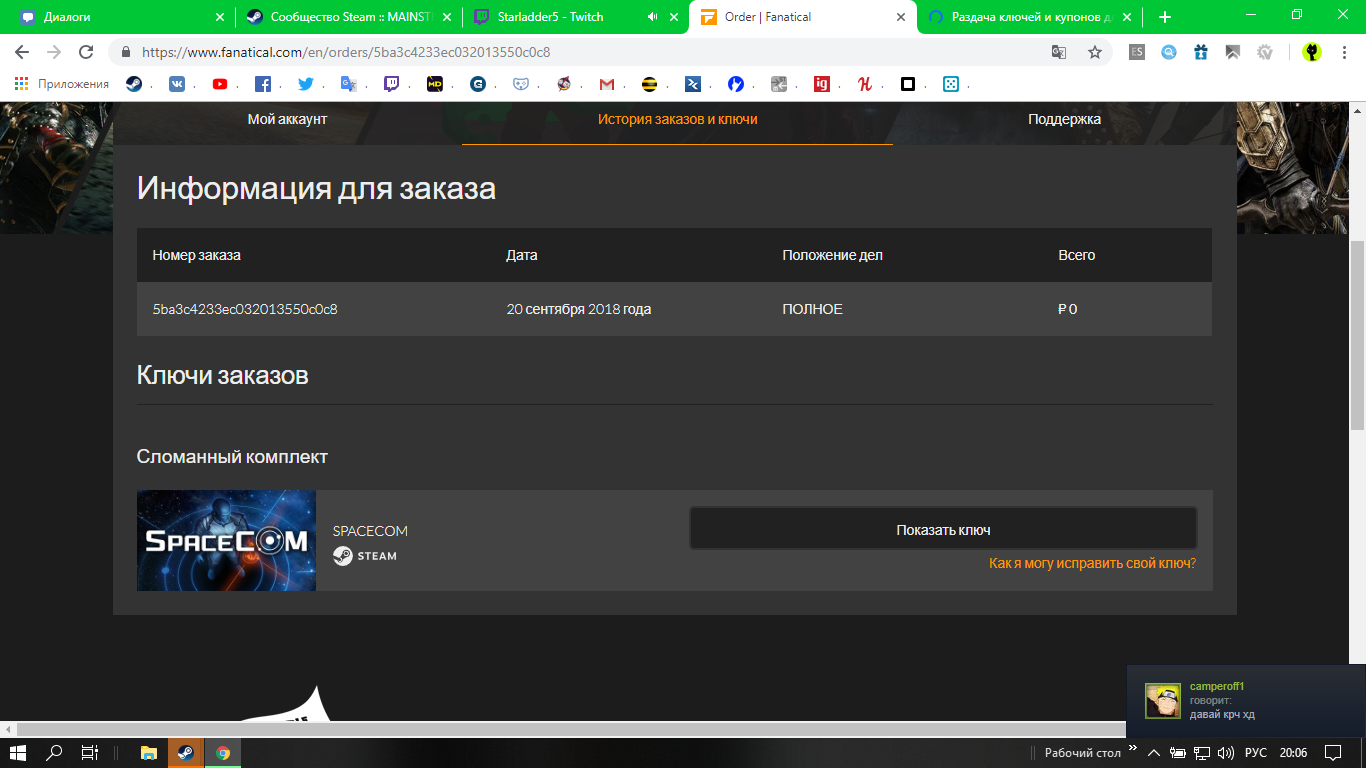Open the Beeline striped-ball bookmark icon
This screenshot has height=768, width=1366.
click(649, 84)
